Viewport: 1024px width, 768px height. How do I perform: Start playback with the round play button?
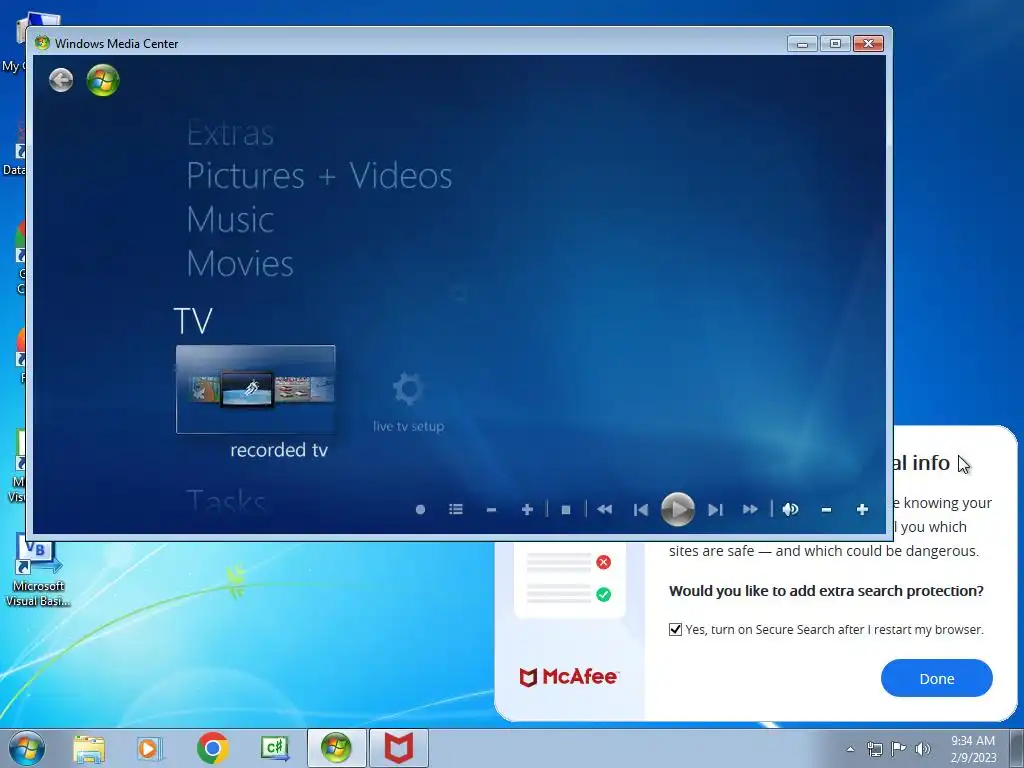click(677, 509)
